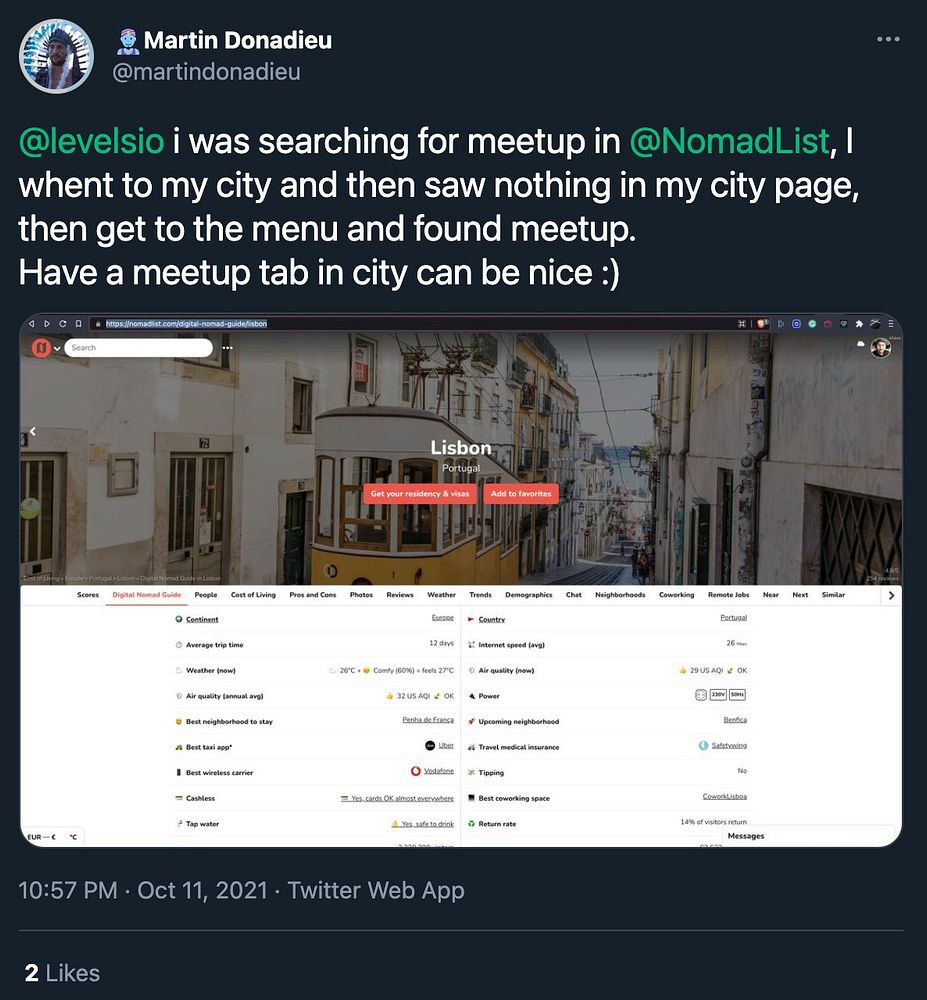This screenshot has height=1000, width=927.
Task: Toggle the °C temperature unit
Action: (73, 837)
